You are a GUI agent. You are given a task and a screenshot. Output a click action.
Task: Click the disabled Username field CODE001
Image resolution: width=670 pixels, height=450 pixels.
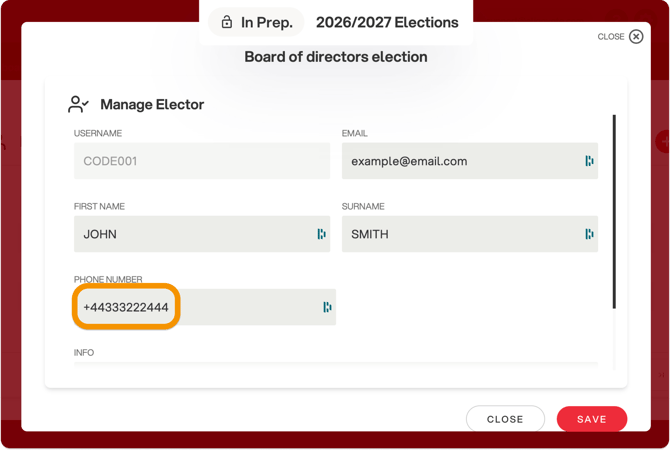[x=202, y=161]
